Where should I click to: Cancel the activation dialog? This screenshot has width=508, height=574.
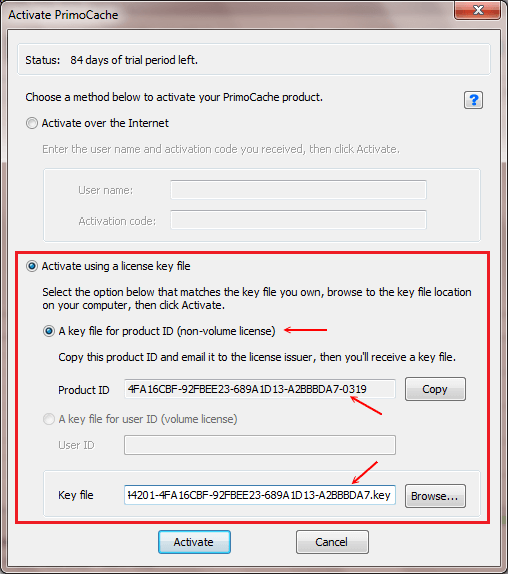[332, 542]
